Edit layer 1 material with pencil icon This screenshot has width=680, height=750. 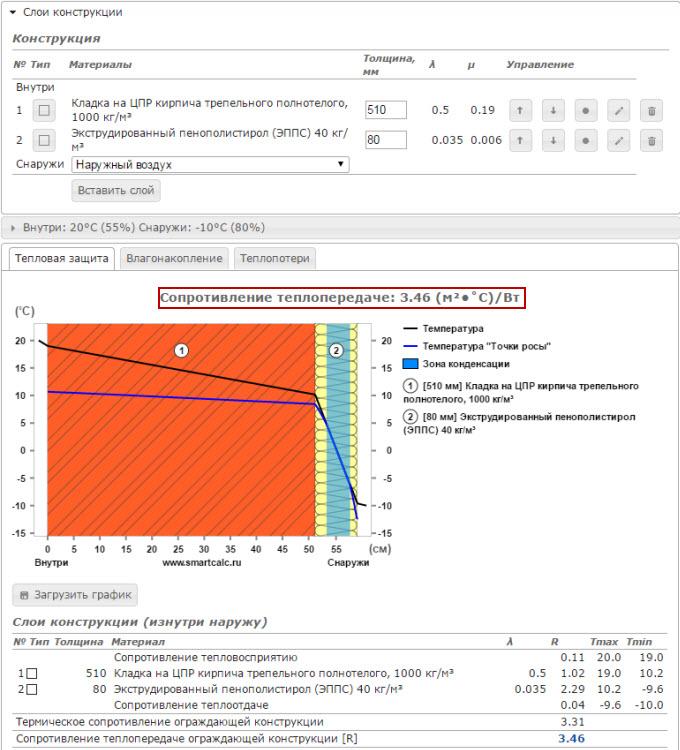(618, 110)
